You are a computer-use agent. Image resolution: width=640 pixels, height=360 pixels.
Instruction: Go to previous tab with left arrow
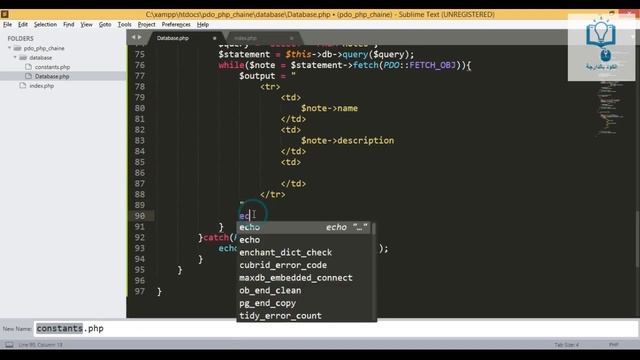(x=133, y=37)
